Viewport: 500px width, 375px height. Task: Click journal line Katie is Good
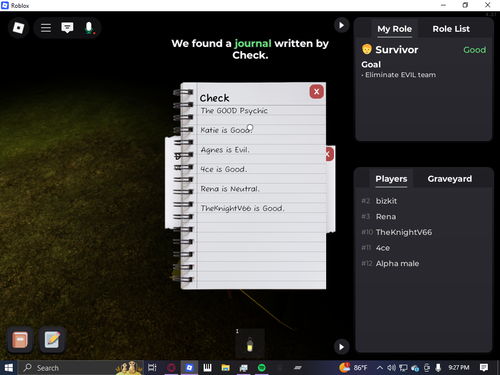(x=226, y=130)
